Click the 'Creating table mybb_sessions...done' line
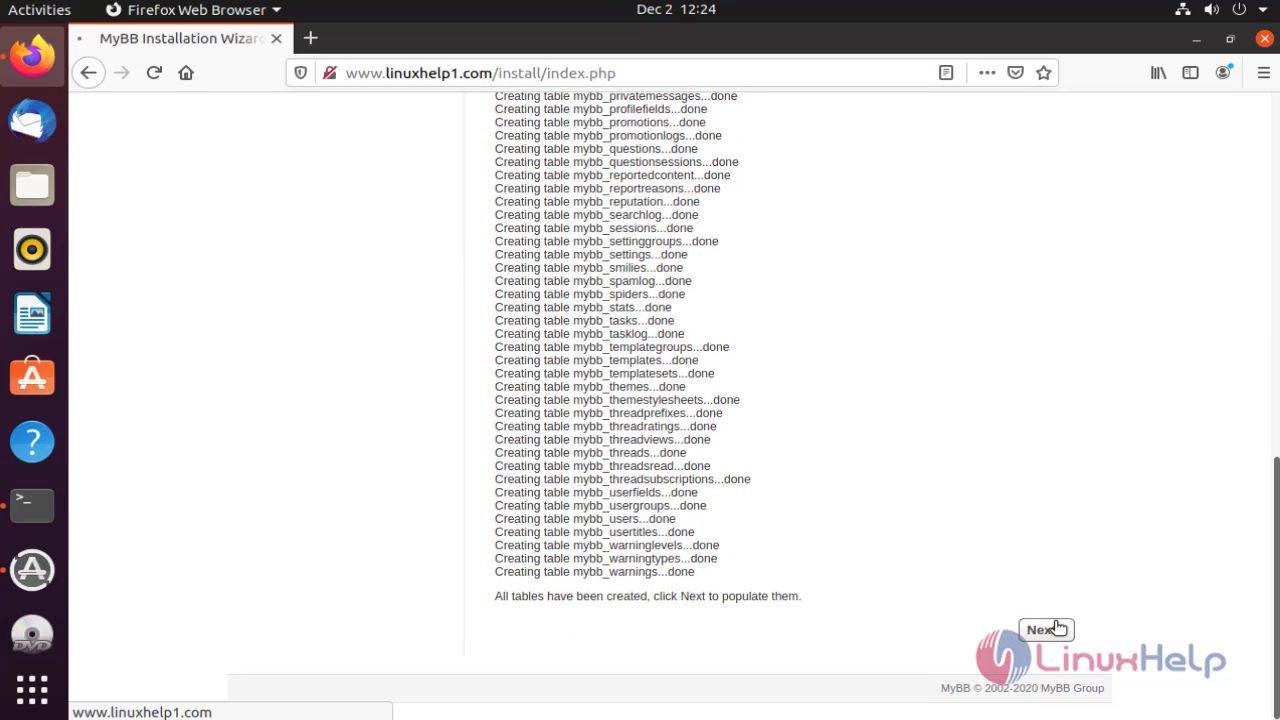Image resolution: width=1280 pixels, height=720 pixels. click(x=594, y=228)
